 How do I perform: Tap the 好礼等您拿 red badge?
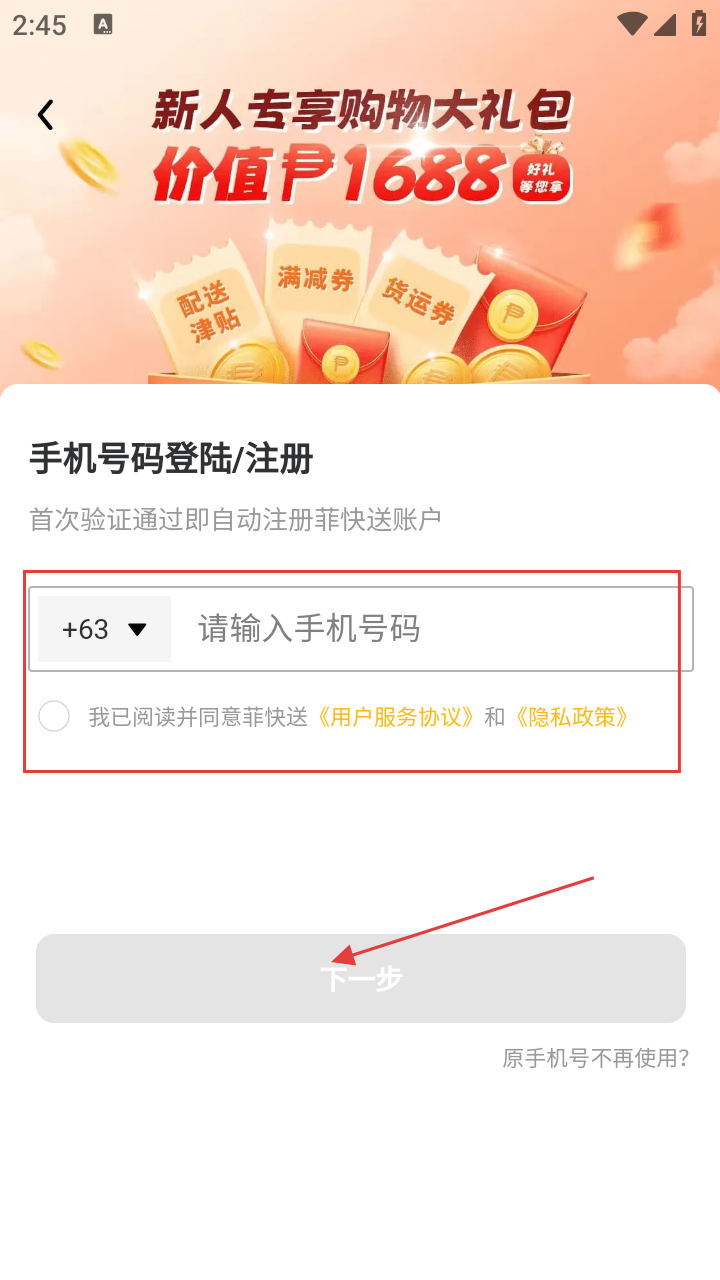[x=543, y=177]
